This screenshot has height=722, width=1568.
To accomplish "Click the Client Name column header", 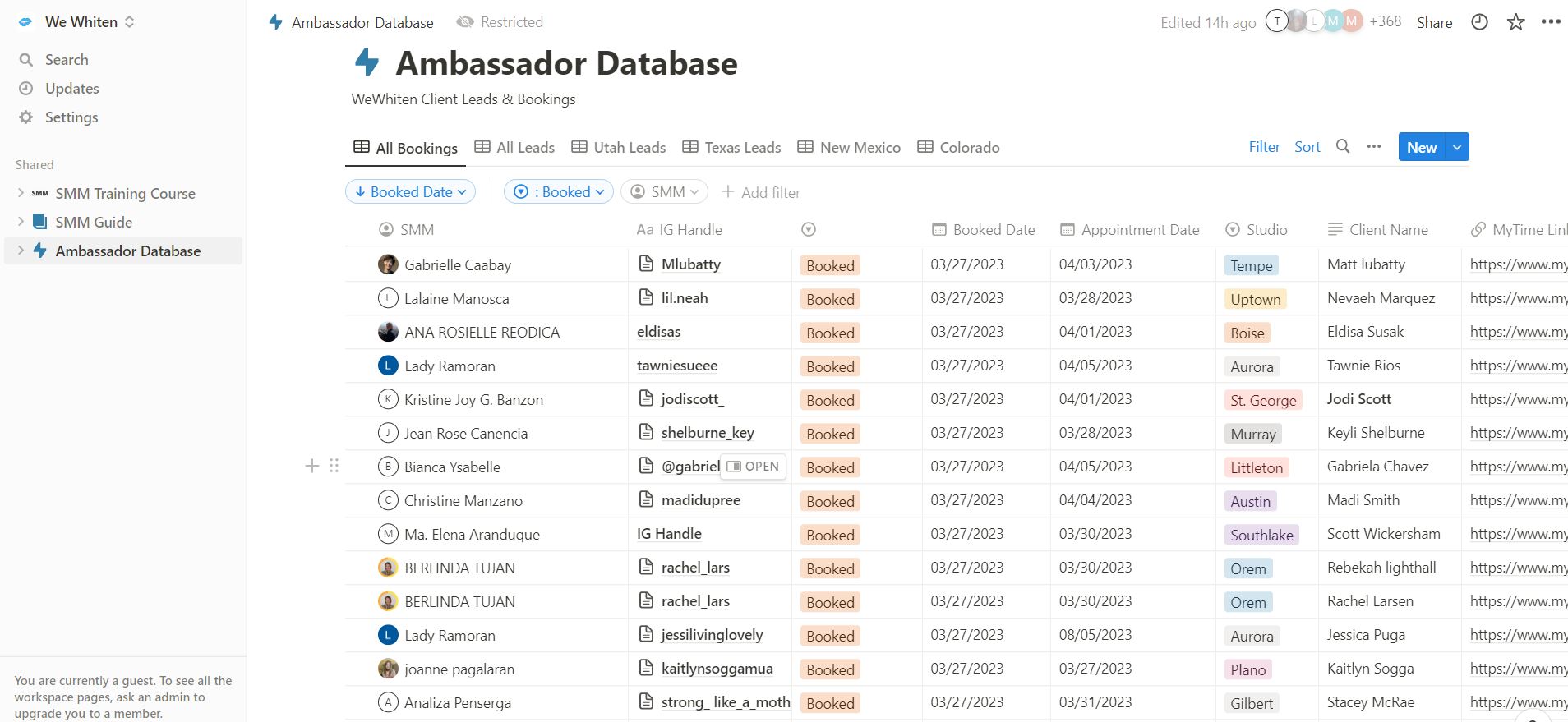I will tap(1378, 230).
